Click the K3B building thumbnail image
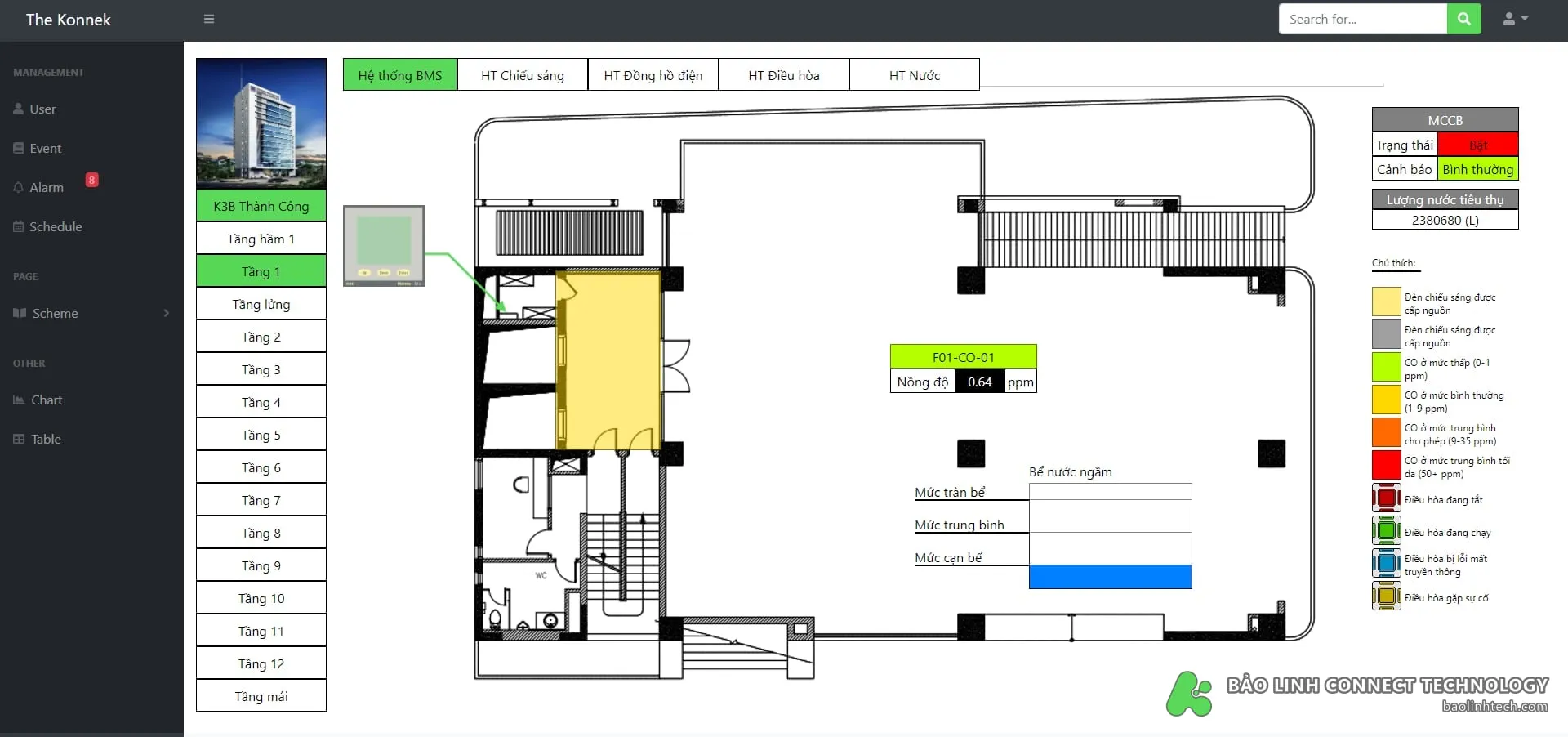 261,123
